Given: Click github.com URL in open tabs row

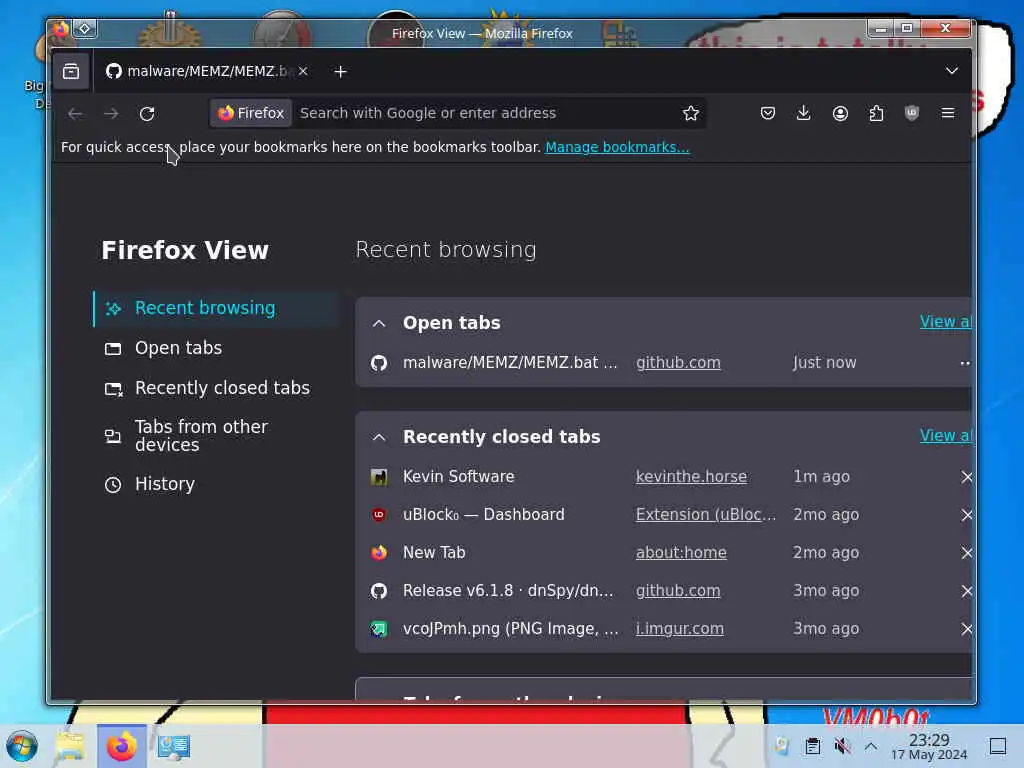Looking at the screenshot, I should (678, 362).
